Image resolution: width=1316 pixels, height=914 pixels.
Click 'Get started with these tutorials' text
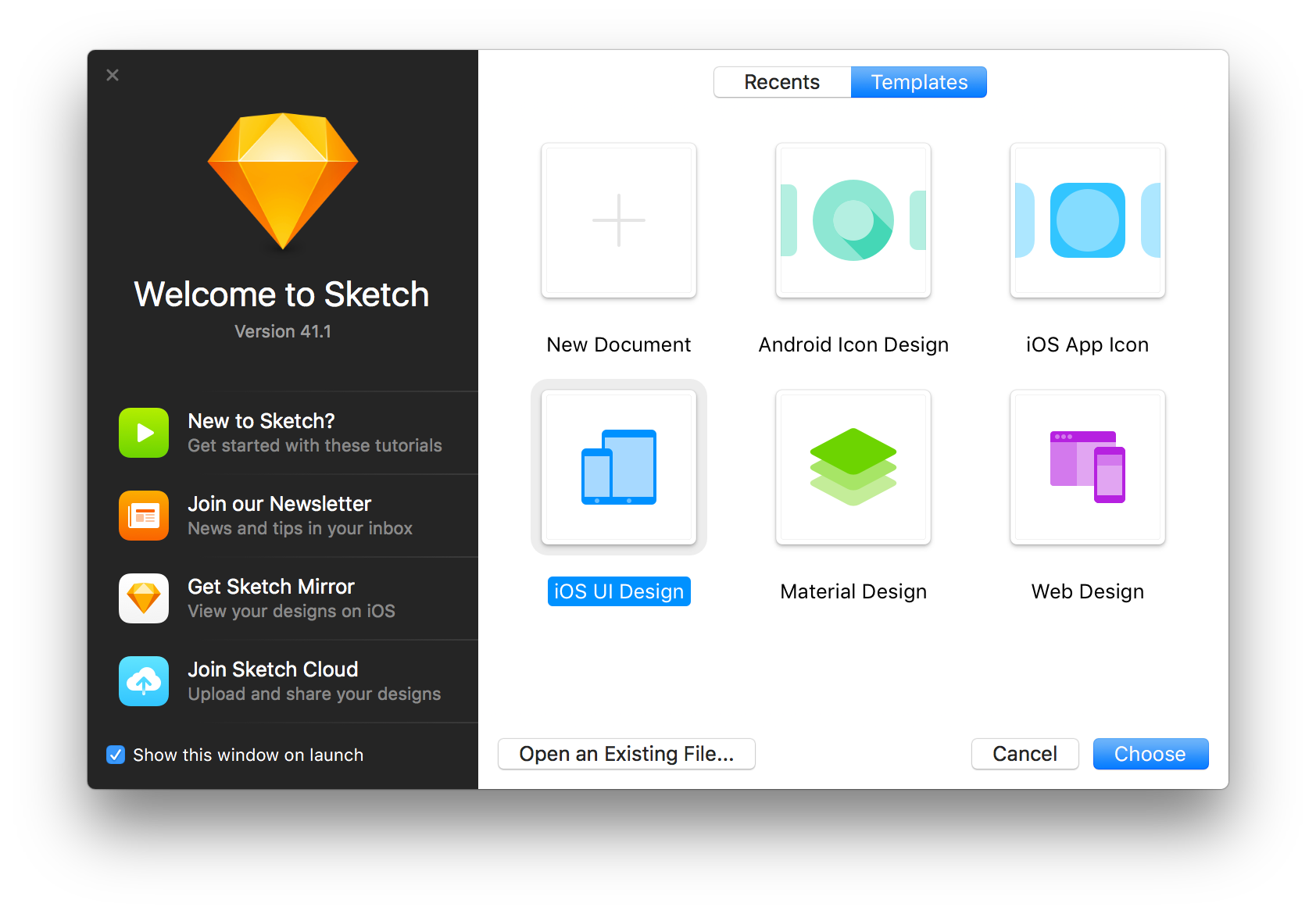coord(315,445)
